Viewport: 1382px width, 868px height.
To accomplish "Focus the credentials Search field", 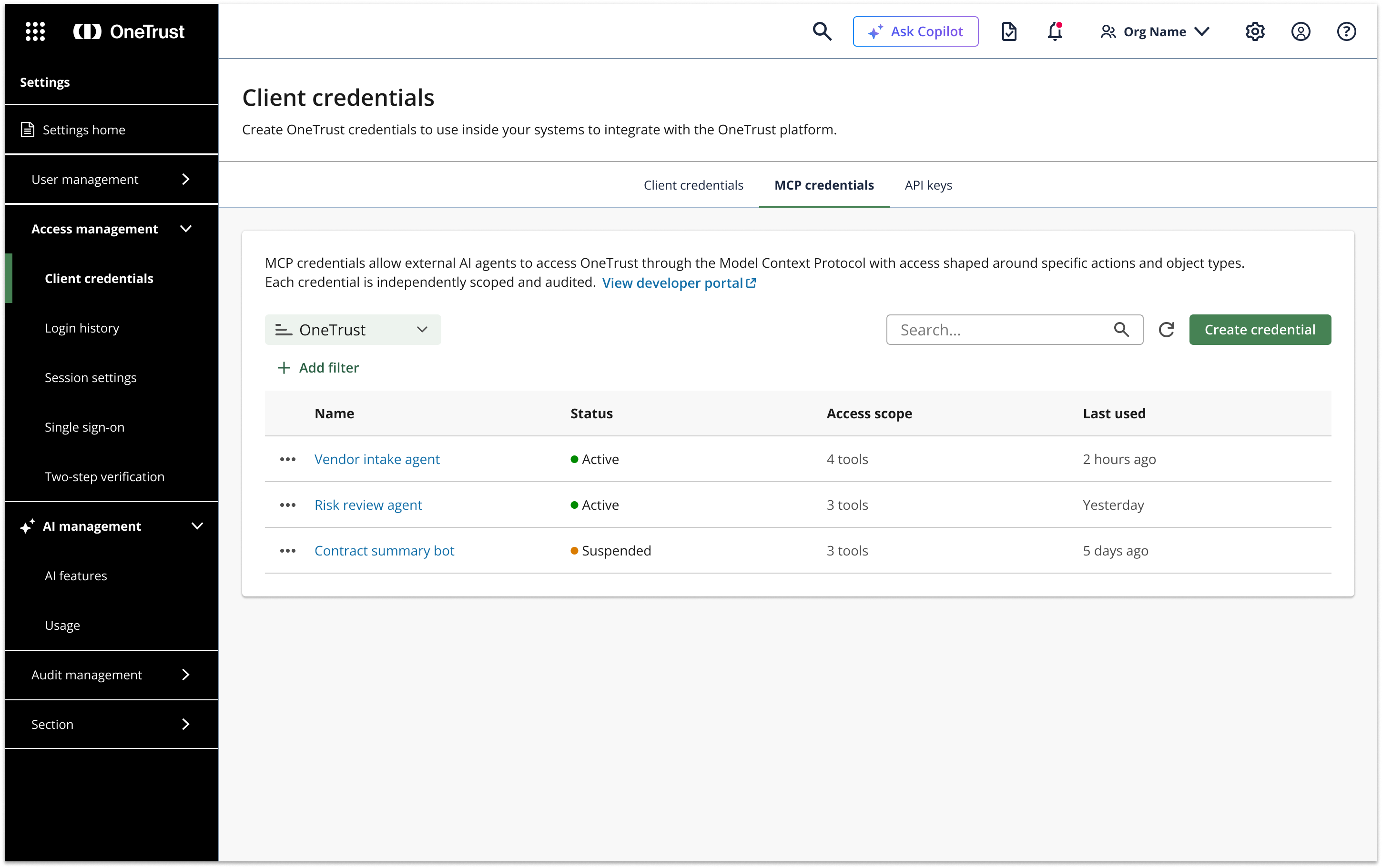I will coord(1014,330).
